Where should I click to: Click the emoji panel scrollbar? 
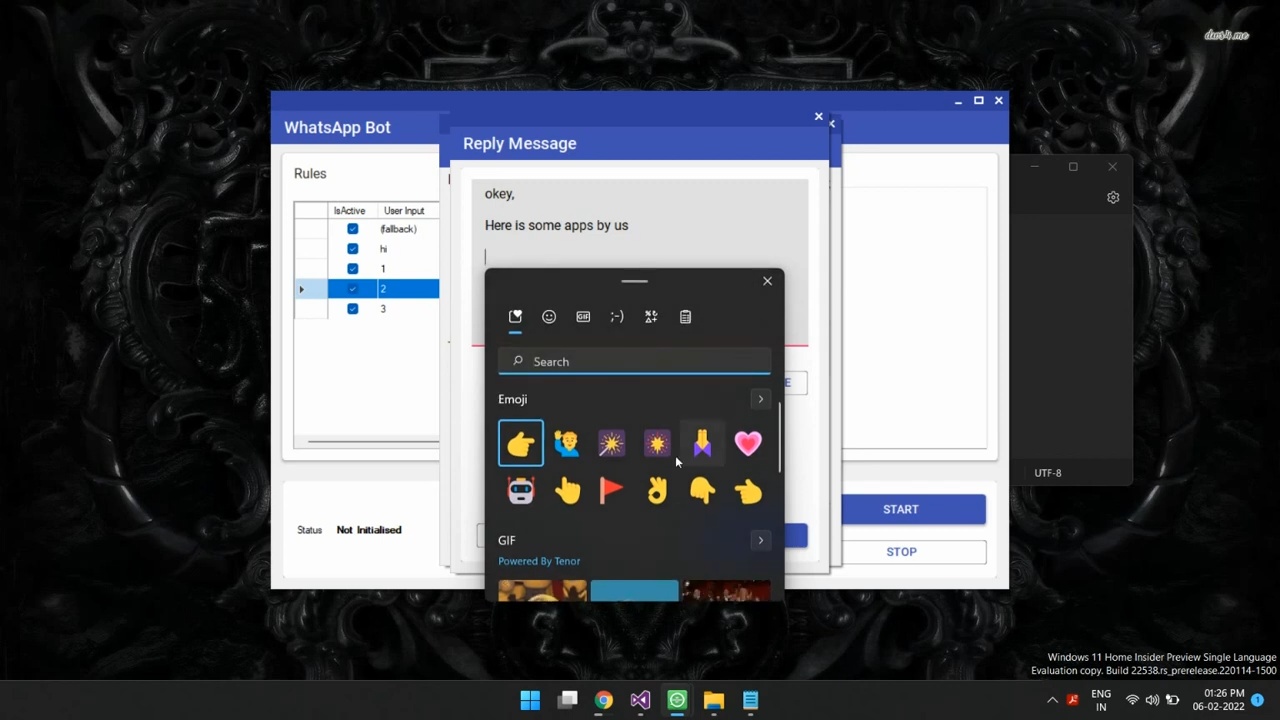pyautogui.click(x=779, y=438)
